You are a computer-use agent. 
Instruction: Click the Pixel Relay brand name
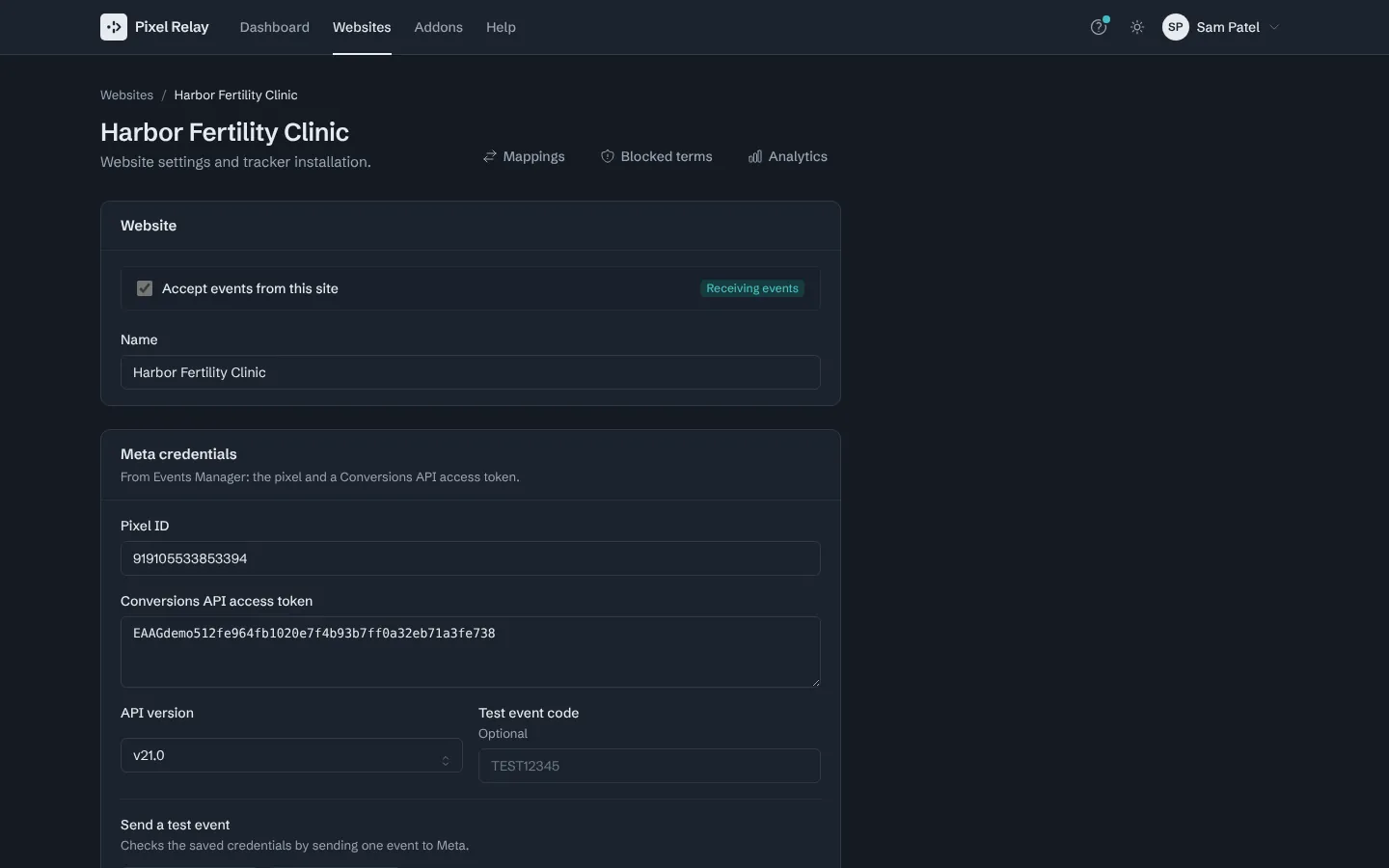[172, 27]
